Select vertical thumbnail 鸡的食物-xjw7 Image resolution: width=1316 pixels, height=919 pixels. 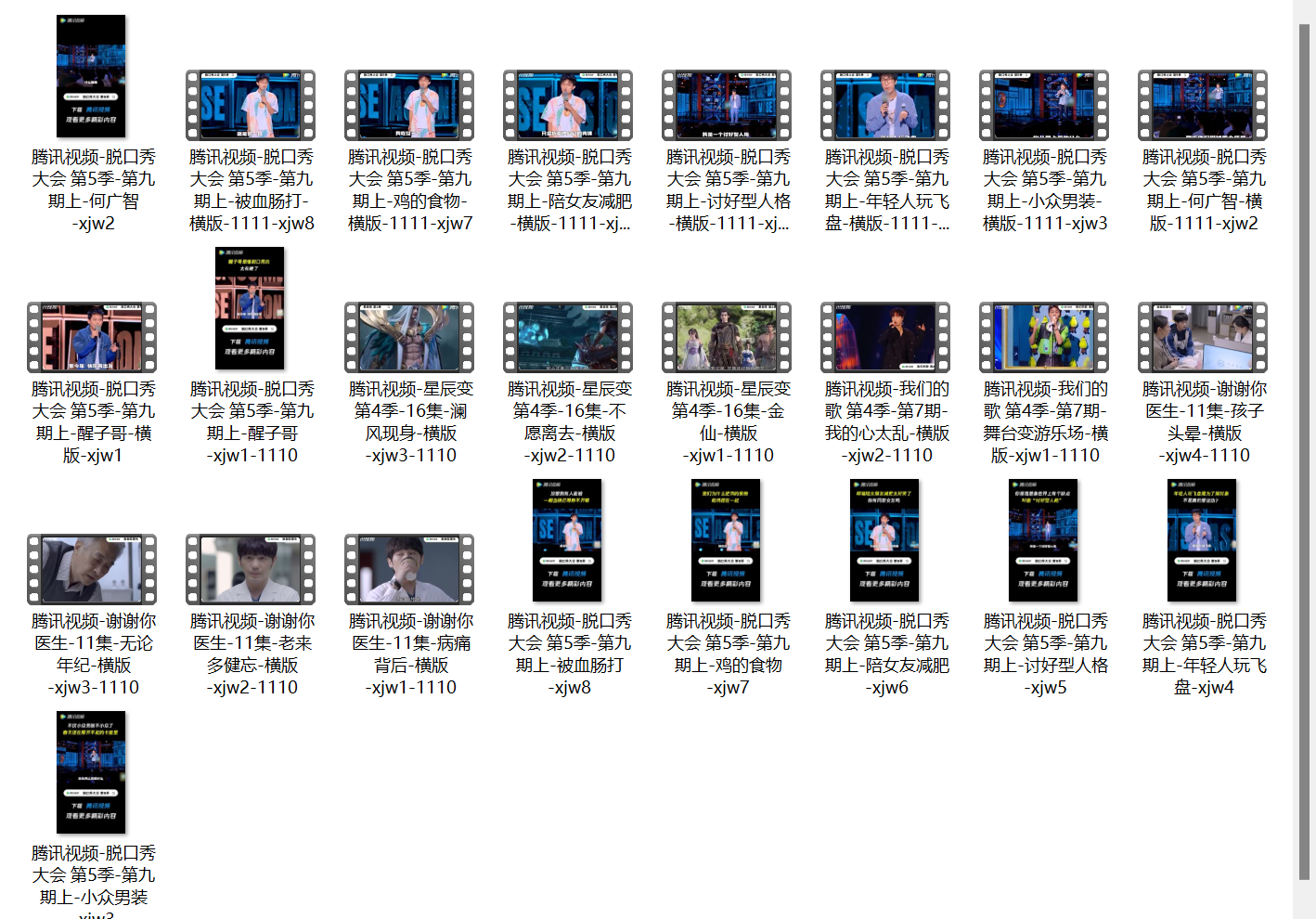point(726,540)
